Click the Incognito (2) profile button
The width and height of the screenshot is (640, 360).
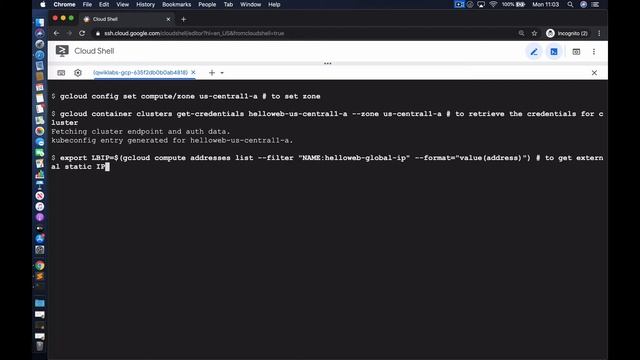coord(567,33)
